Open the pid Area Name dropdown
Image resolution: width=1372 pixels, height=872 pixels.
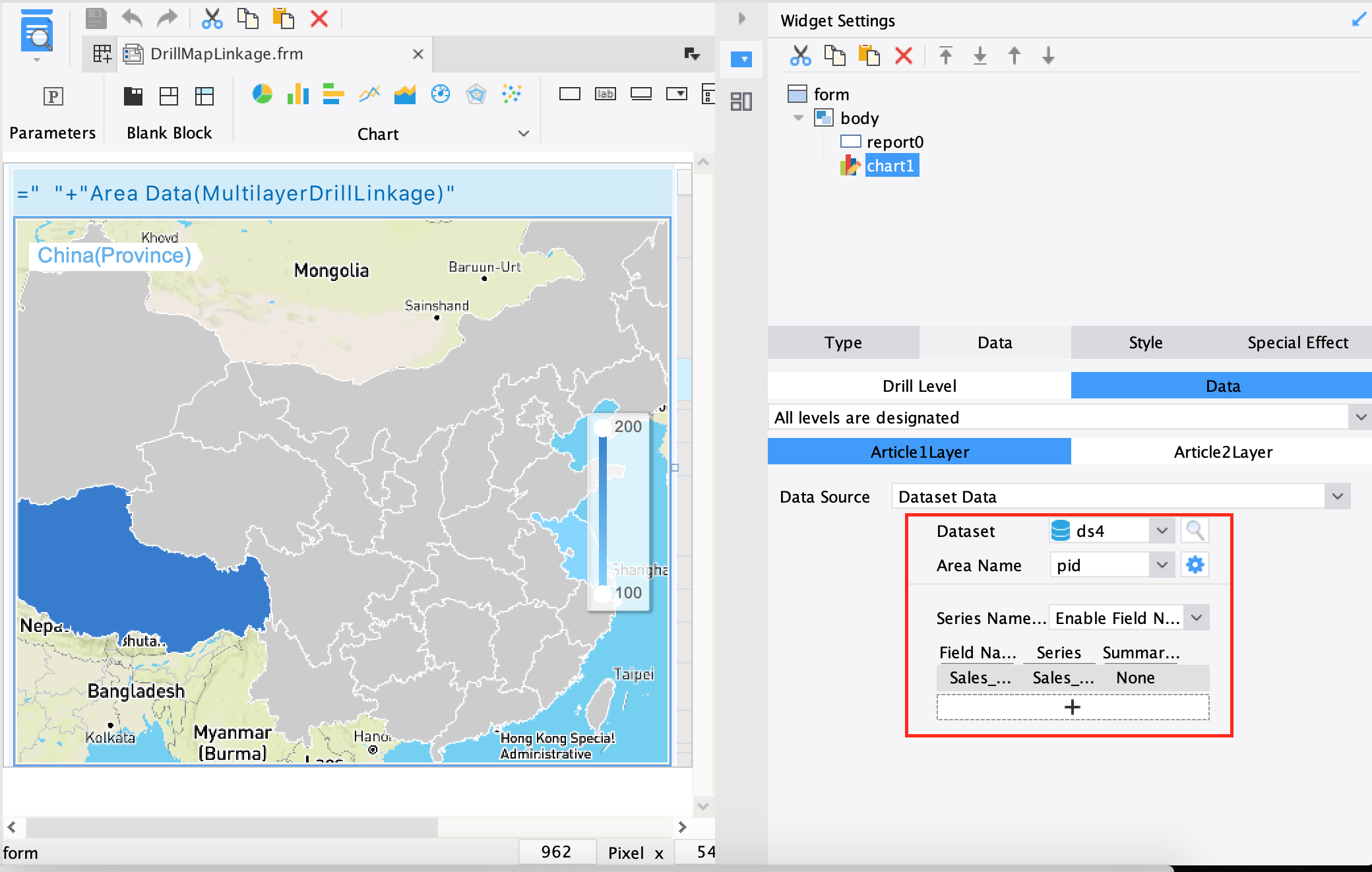coord(1162,565)
